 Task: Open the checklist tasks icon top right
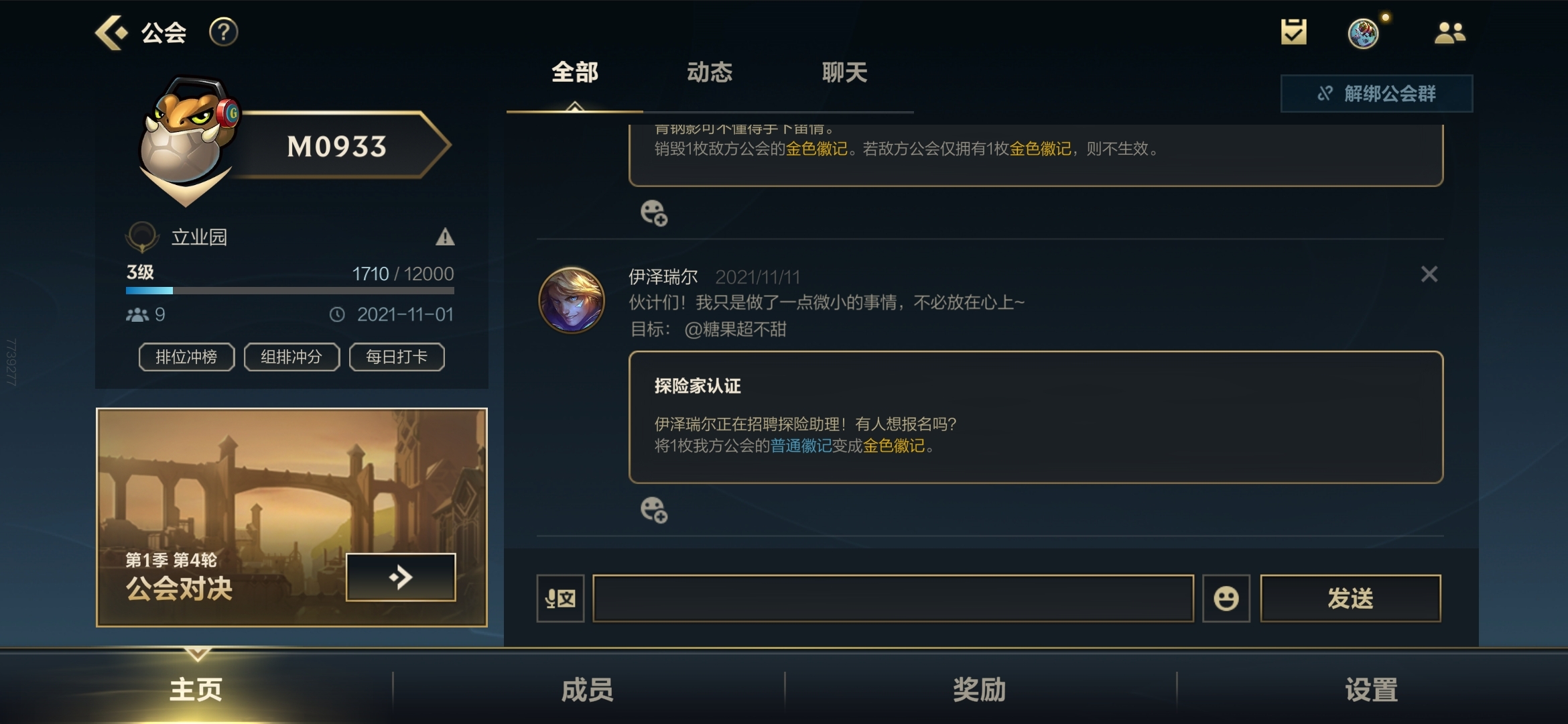click(x=1293, y=32)
